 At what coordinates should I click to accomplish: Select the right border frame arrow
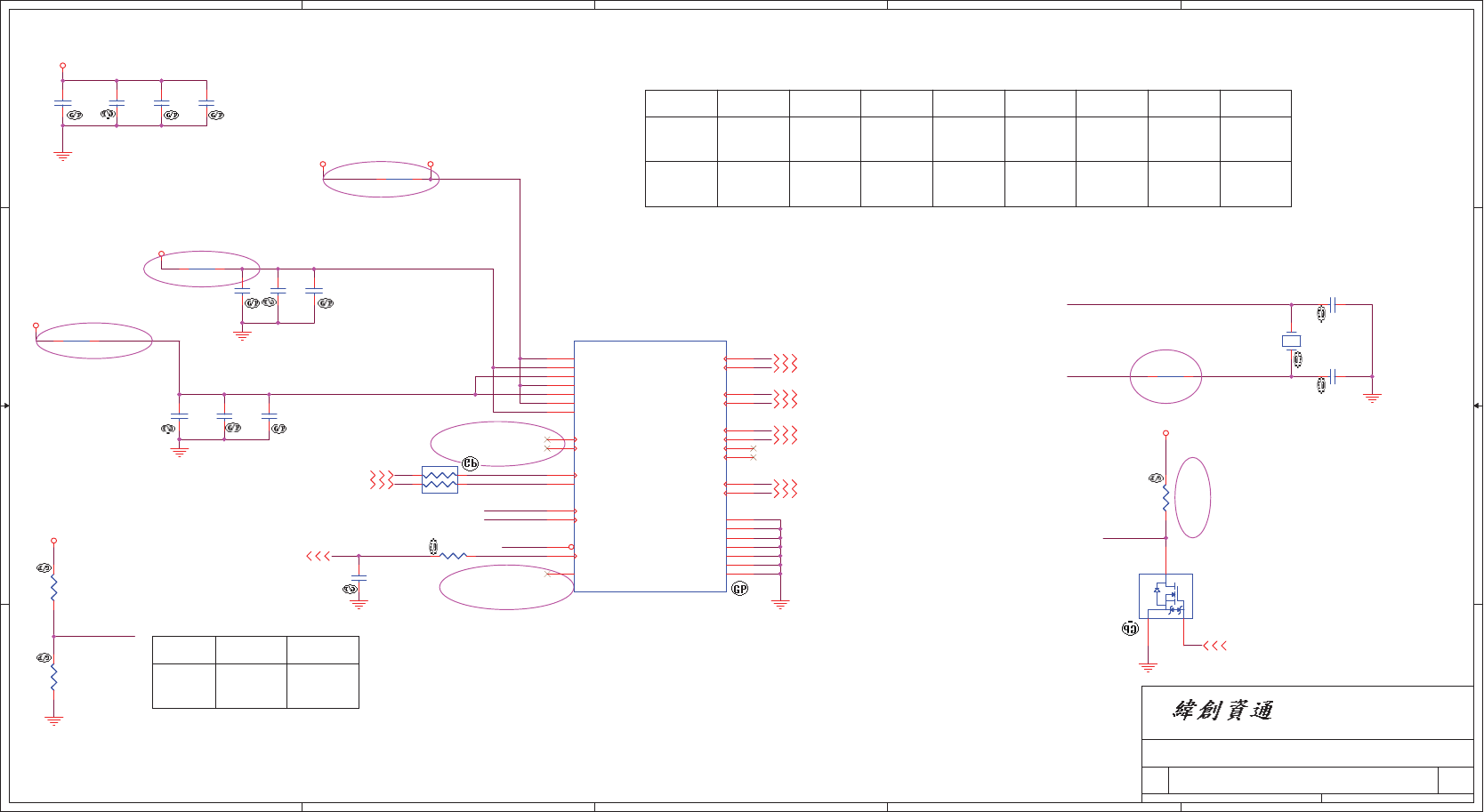(1478, 406)
